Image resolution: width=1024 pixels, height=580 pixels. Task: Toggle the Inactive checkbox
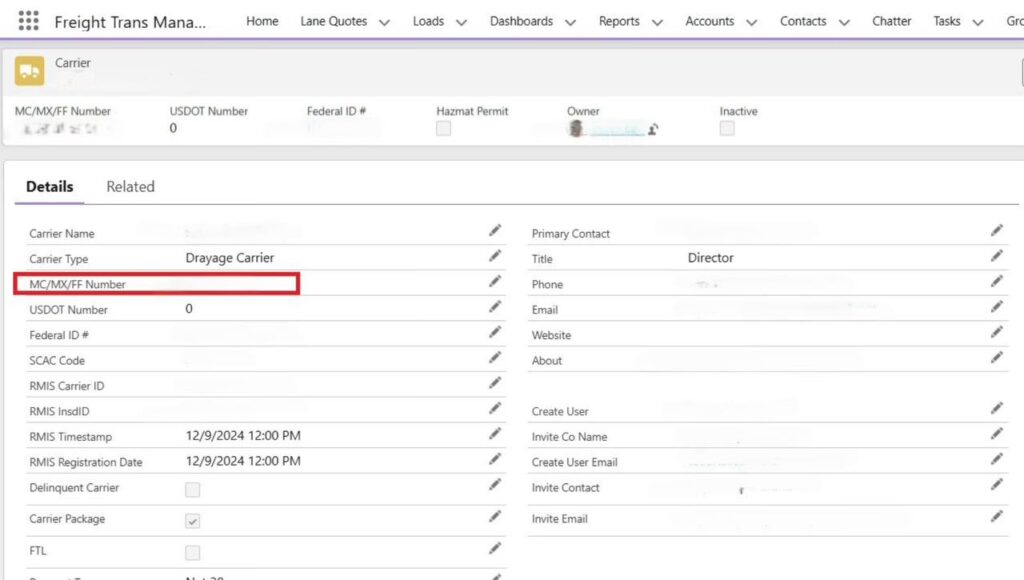click(x=727, y=129)
